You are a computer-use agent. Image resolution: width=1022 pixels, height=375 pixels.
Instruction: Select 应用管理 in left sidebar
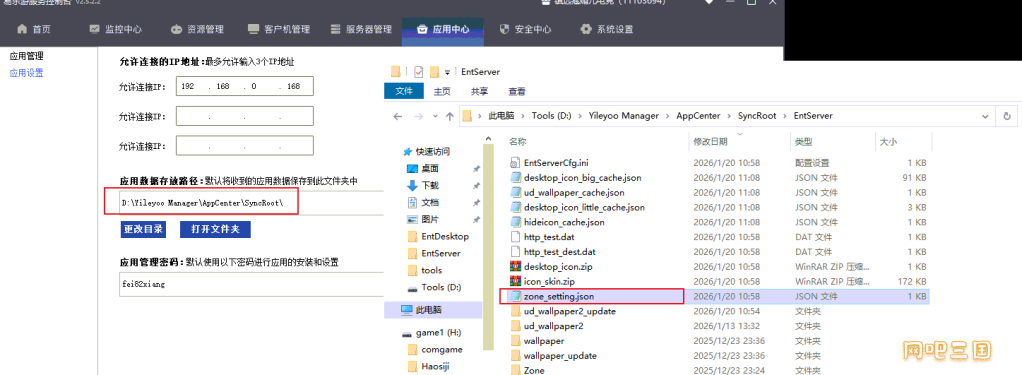(27, 56)
